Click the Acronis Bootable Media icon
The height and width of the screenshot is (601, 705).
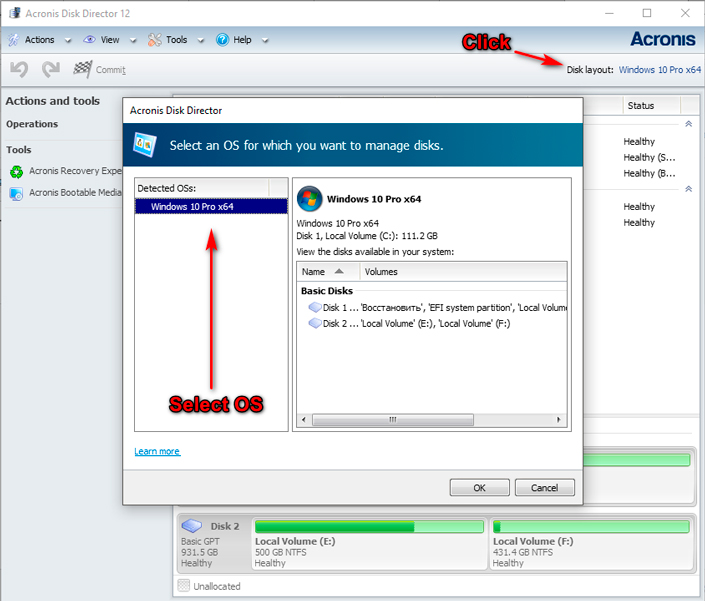pyautogui.click(x=17, y=194)
